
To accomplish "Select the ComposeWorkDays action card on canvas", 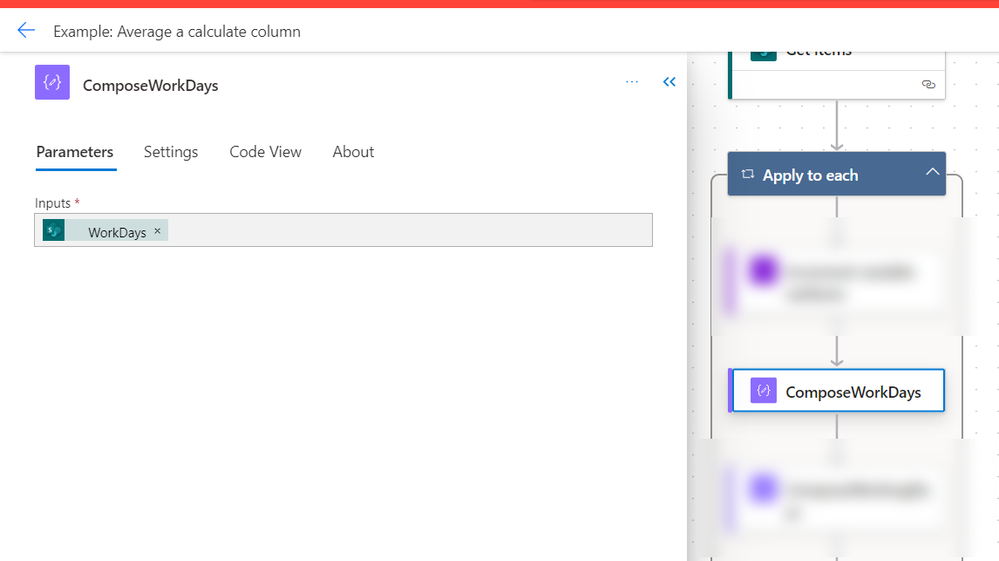I will click(x=837, y=390).
